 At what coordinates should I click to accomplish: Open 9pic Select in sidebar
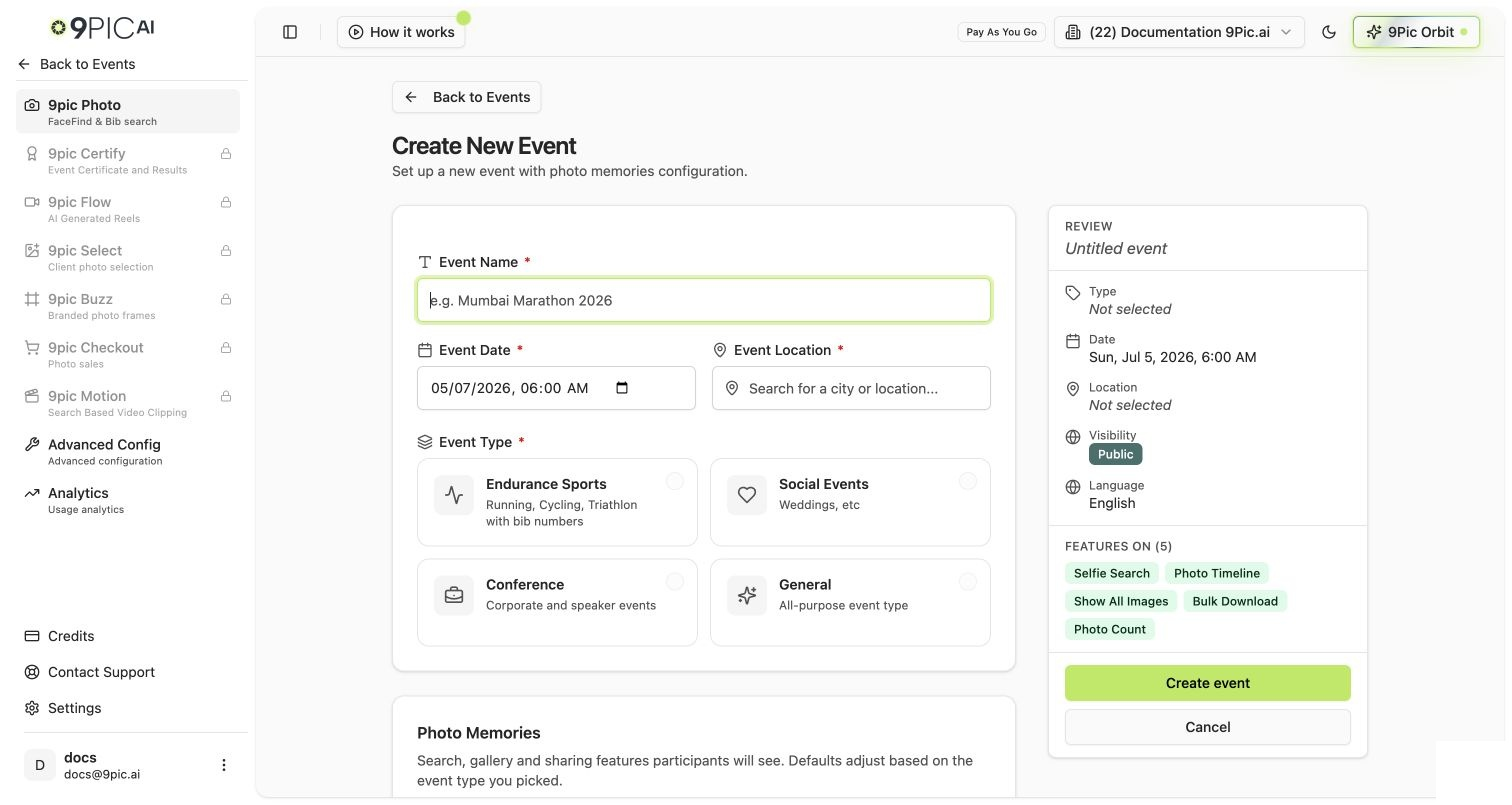pyautogui.click(x=128, y=257)
